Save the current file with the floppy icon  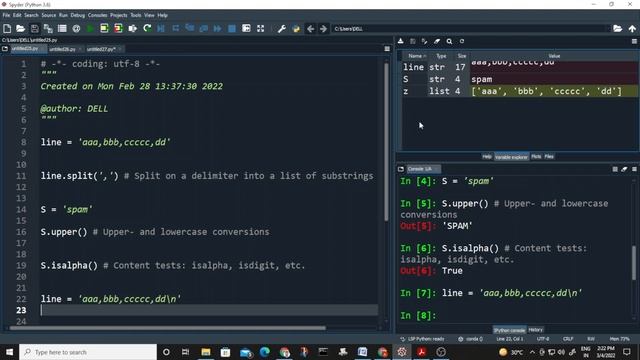(35, 29)
